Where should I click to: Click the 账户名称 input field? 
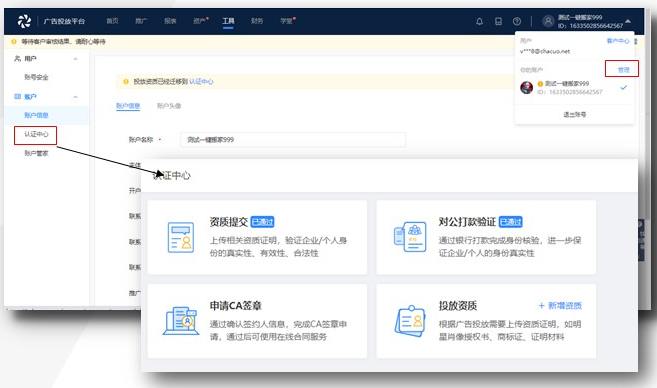pos(293,140)
